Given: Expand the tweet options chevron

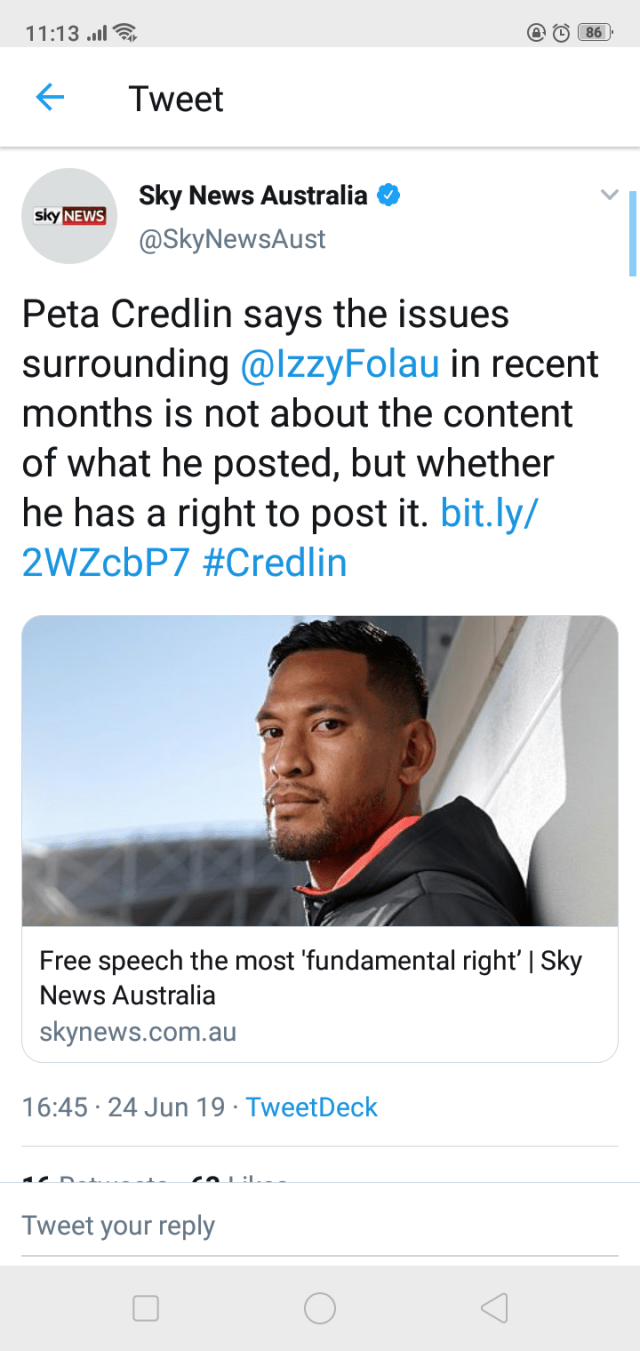Looking at the screenshot, I should pos(609,195).
